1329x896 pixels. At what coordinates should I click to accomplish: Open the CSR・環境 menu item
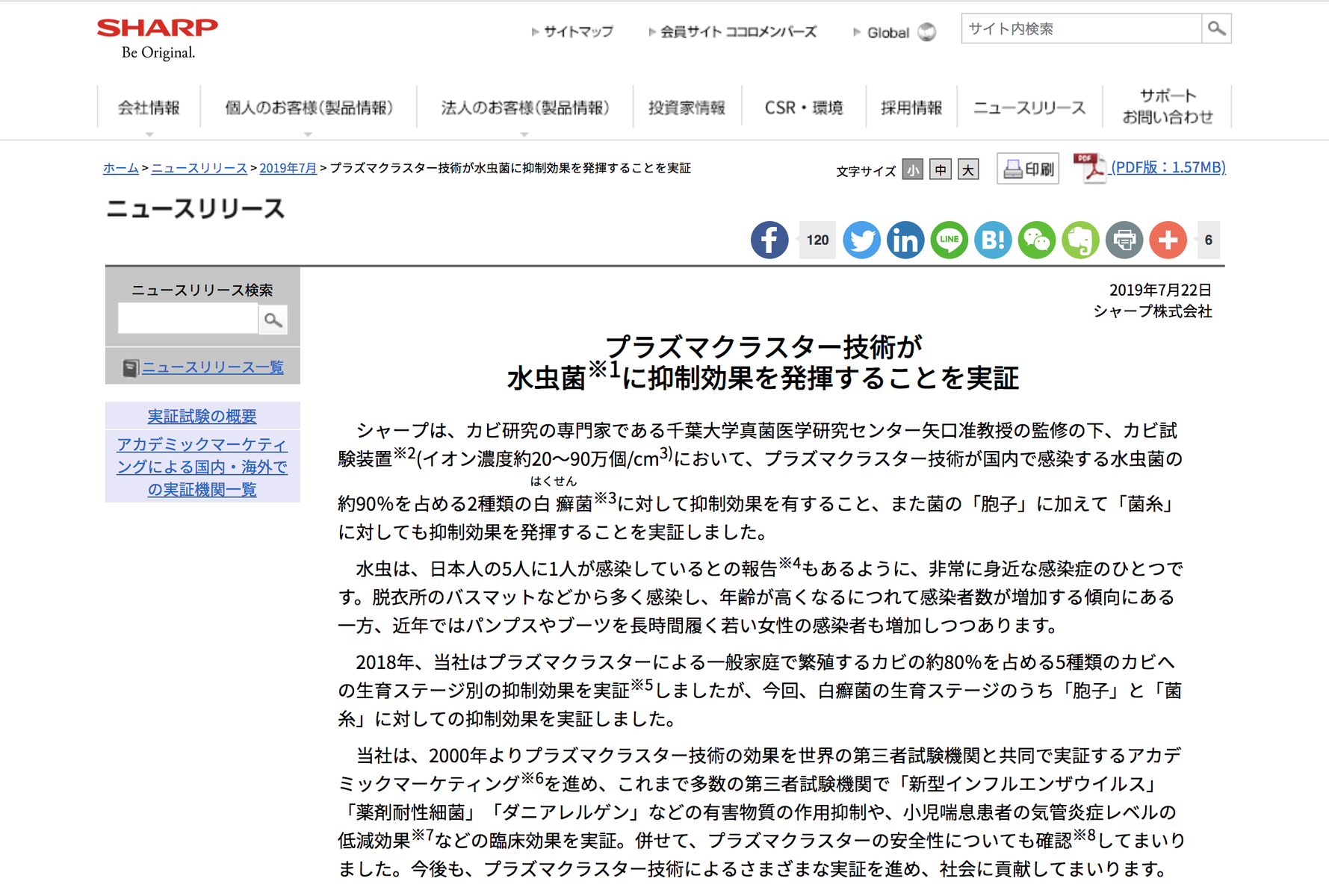pyautogui.click(x=804, y=108)
